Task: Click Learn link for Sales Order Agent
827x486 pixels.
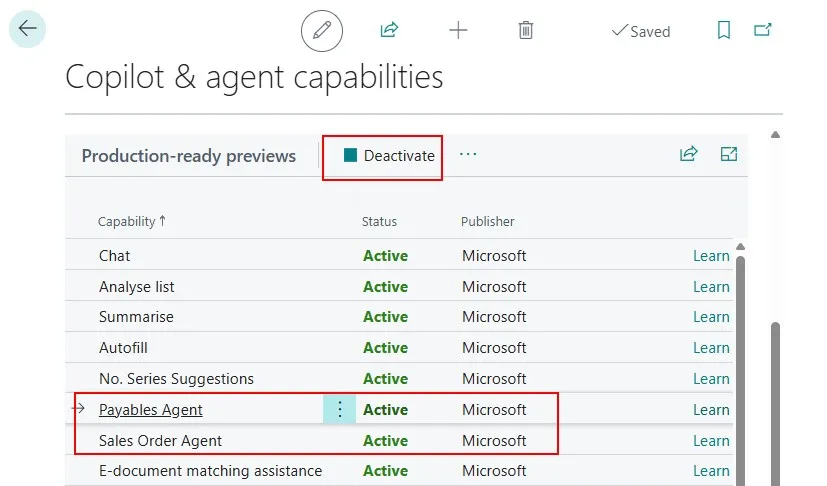Action: (711, 441)
